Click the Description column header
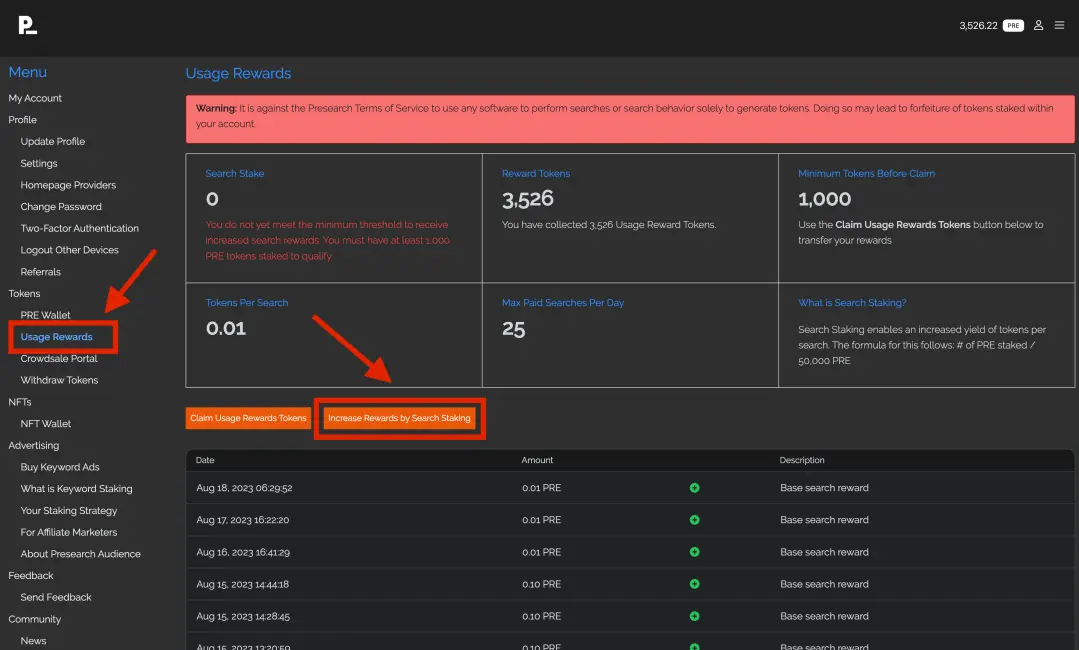Image resolution: width=1079 pixels, height=650 pixels. click(802, 460)
